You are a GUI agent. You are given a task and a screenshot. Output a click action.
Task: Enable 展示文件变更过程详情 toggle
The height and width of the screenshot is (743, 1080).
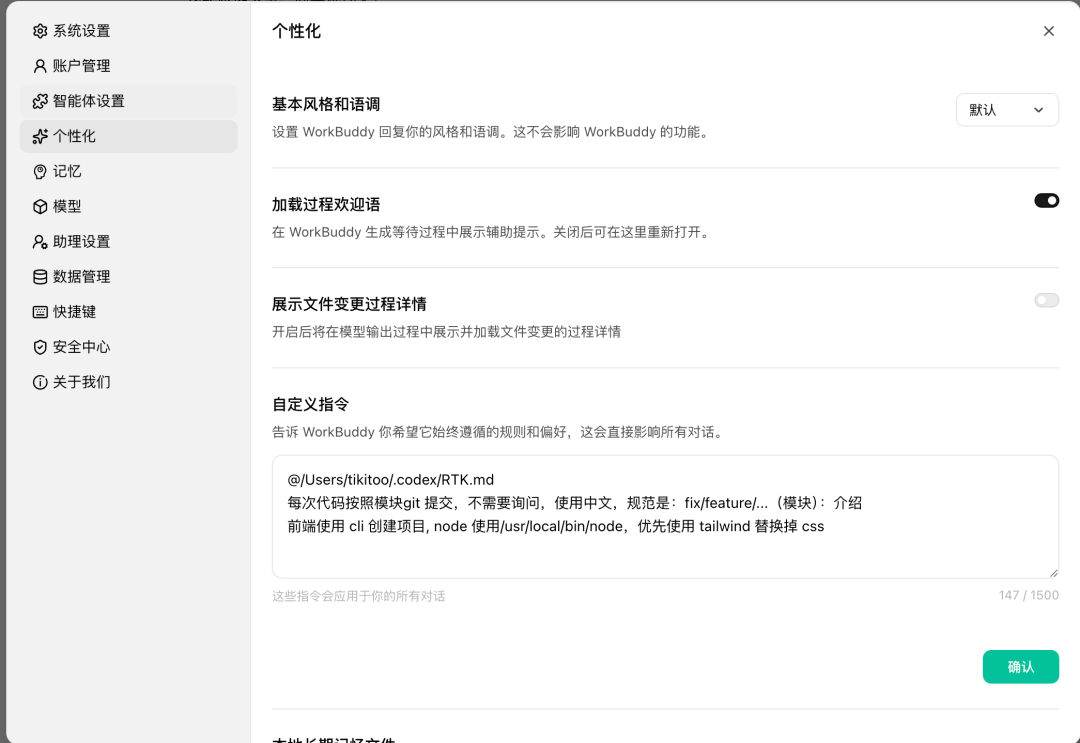pos(1046,300)
